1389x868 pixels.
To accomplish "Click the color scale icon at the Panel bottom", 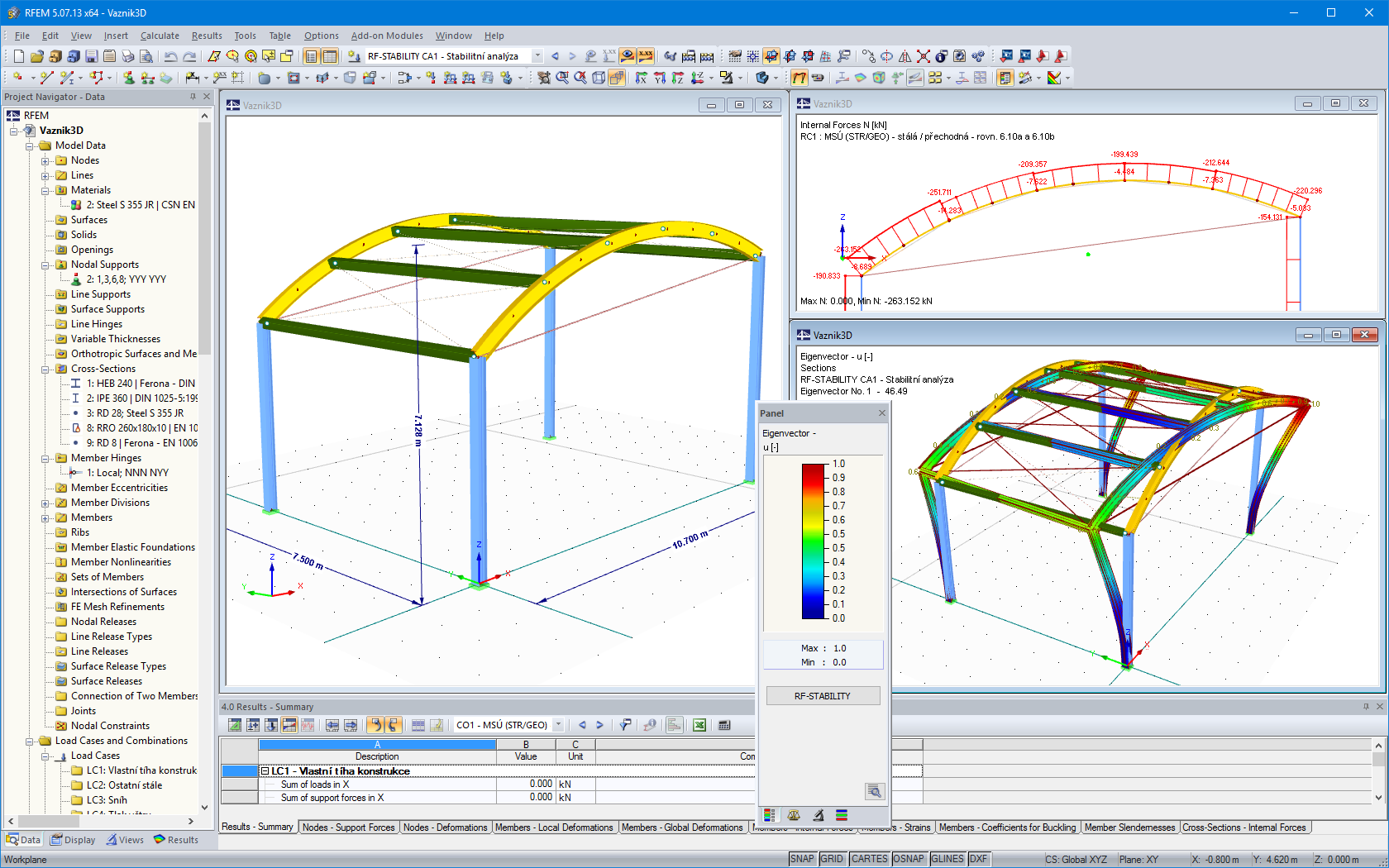I will point(769,815).
